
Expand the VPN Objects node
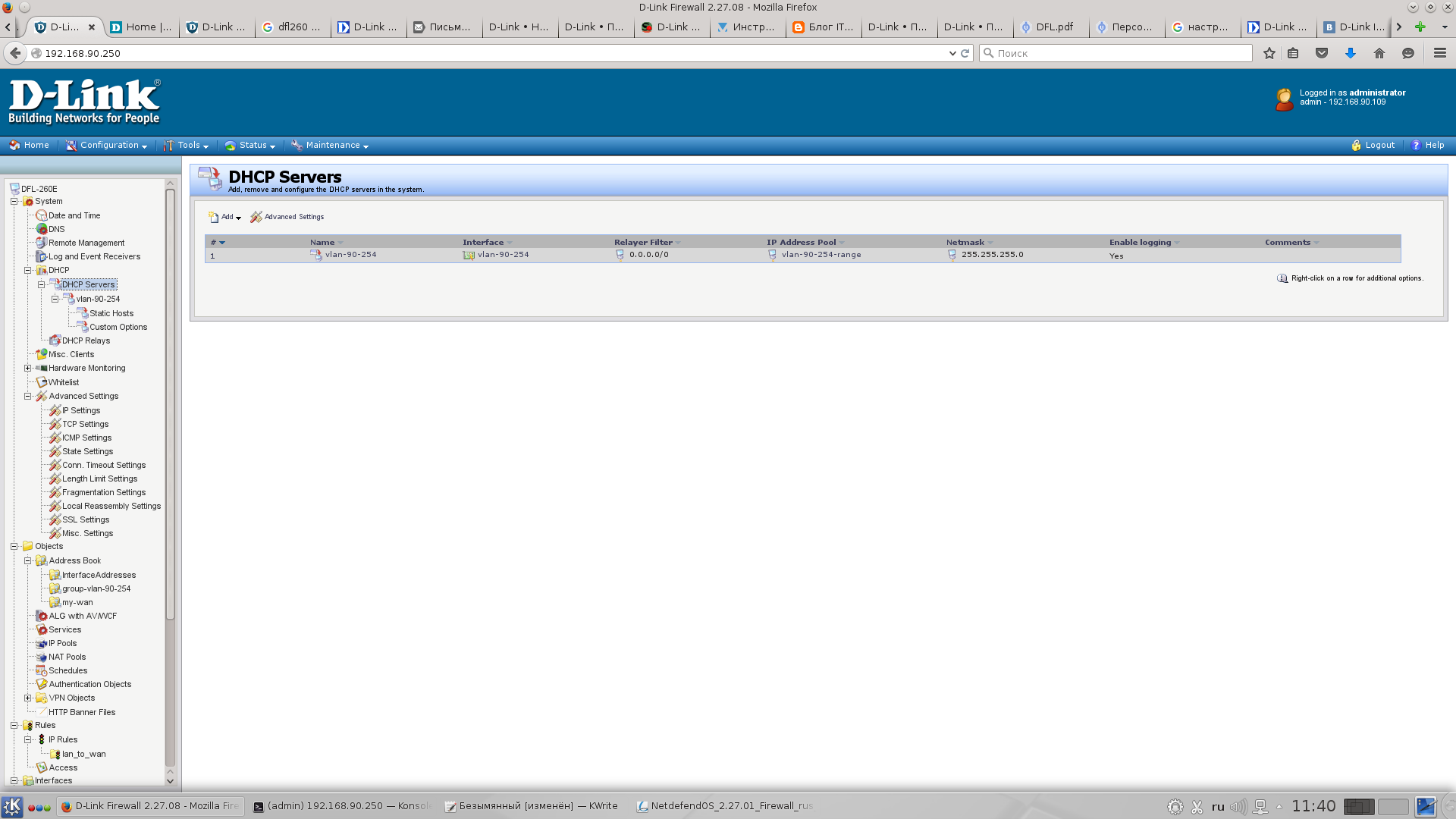pyautogui.click(x=28, y=698)
